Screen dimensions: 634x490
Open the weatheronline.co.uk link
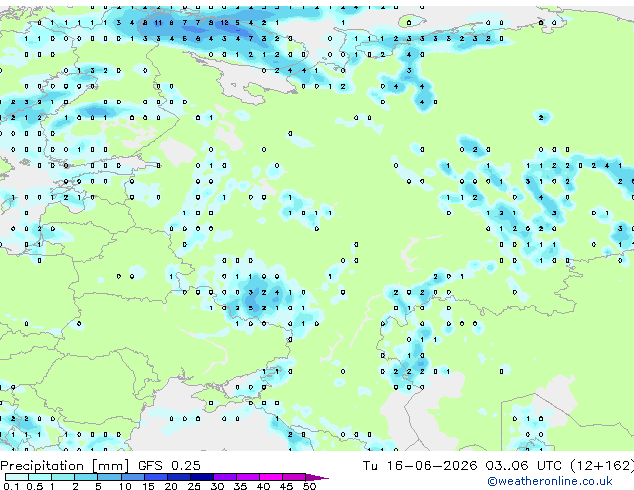550,481
